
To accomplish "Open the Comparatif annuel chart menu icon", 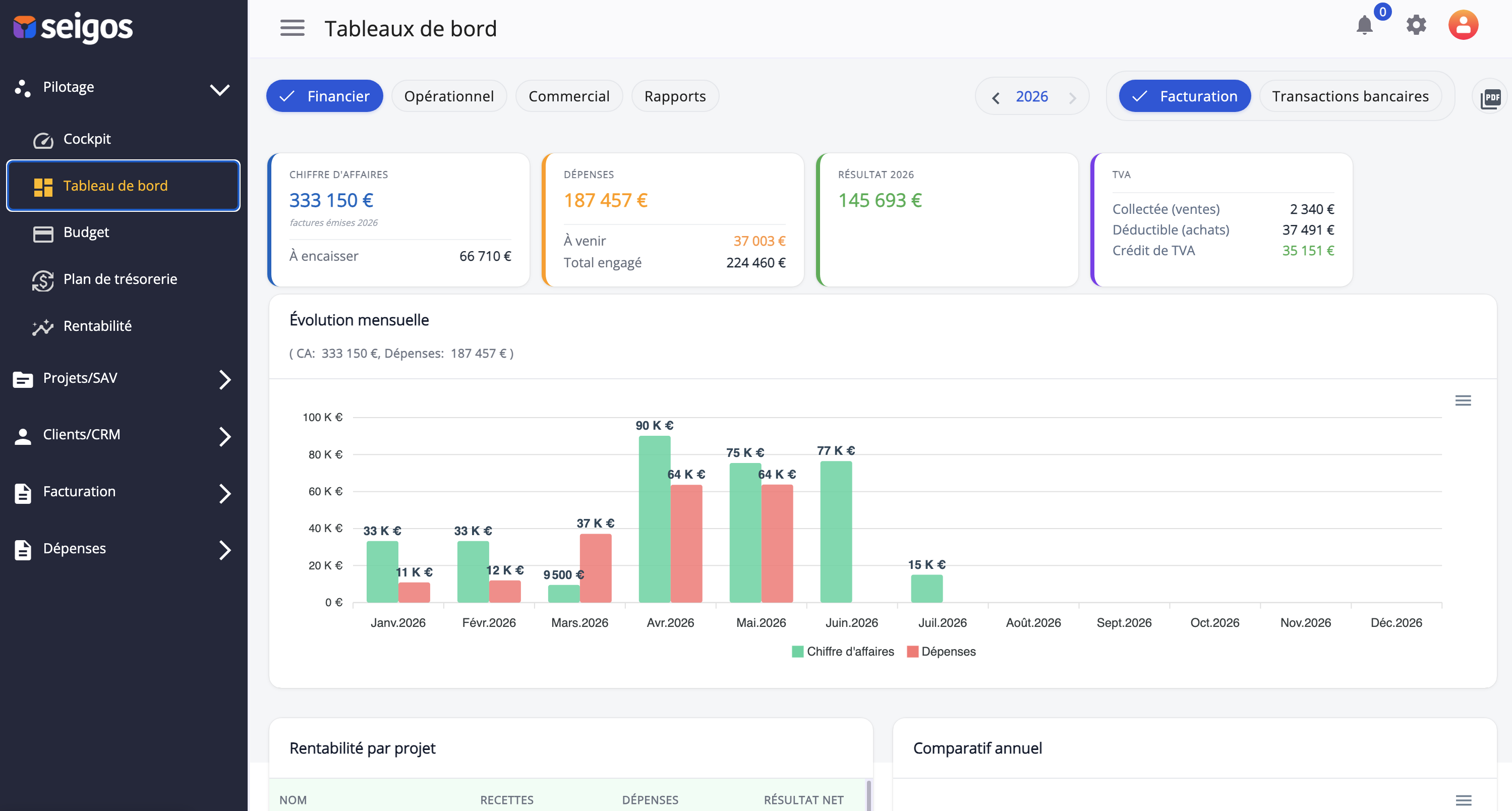I will click(x=1463, y=800).
